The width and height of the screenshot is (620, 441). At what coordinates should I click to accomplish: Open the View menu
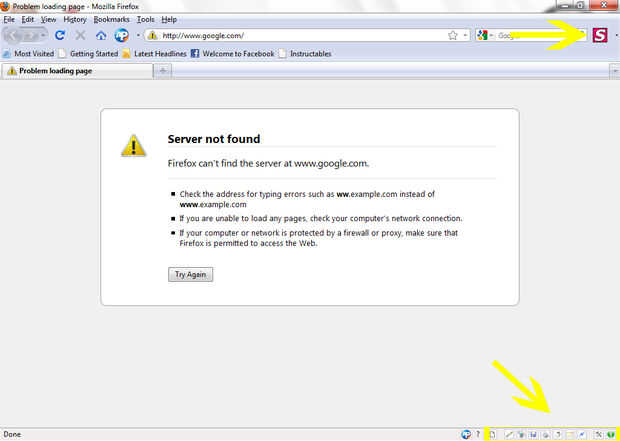49,19
